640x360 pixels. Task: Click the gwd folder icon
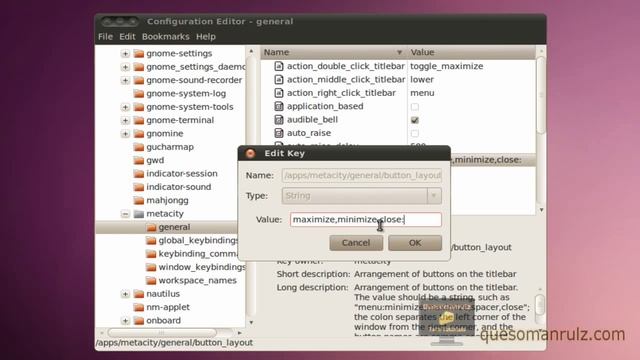[x=139, y=160]
